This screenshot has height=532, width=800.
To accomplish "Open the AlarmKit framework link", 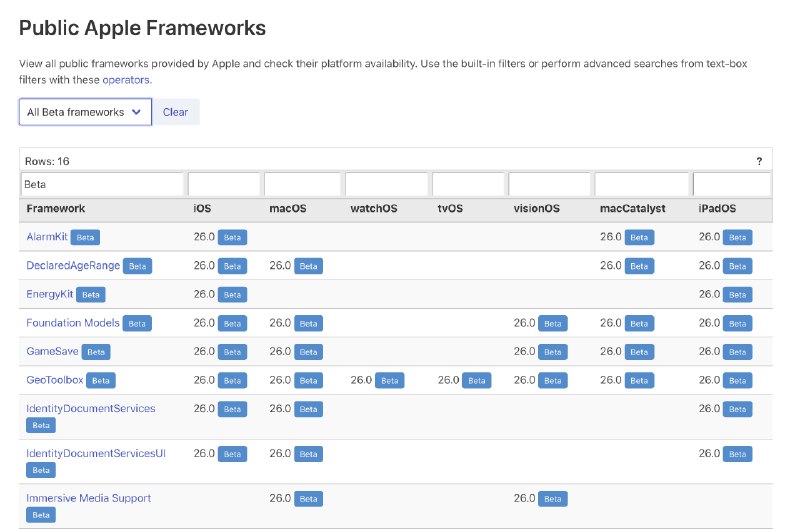I will pyautogui.click(x=47, y=237).
